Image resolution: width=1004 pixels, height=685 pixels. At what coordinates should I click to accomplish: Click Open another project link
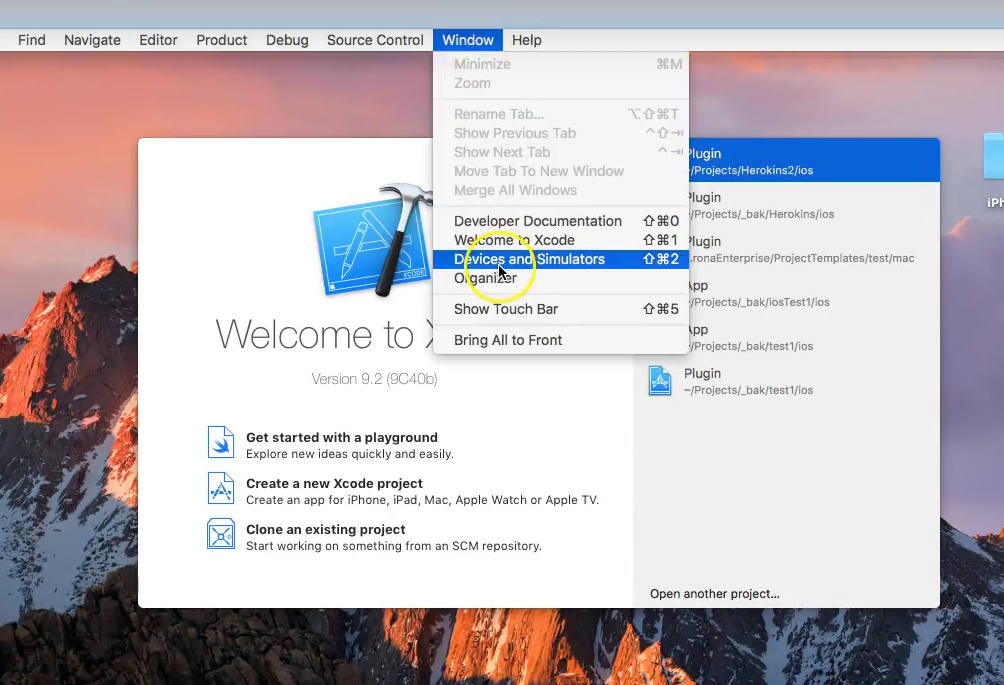click(x=715, y=594)
